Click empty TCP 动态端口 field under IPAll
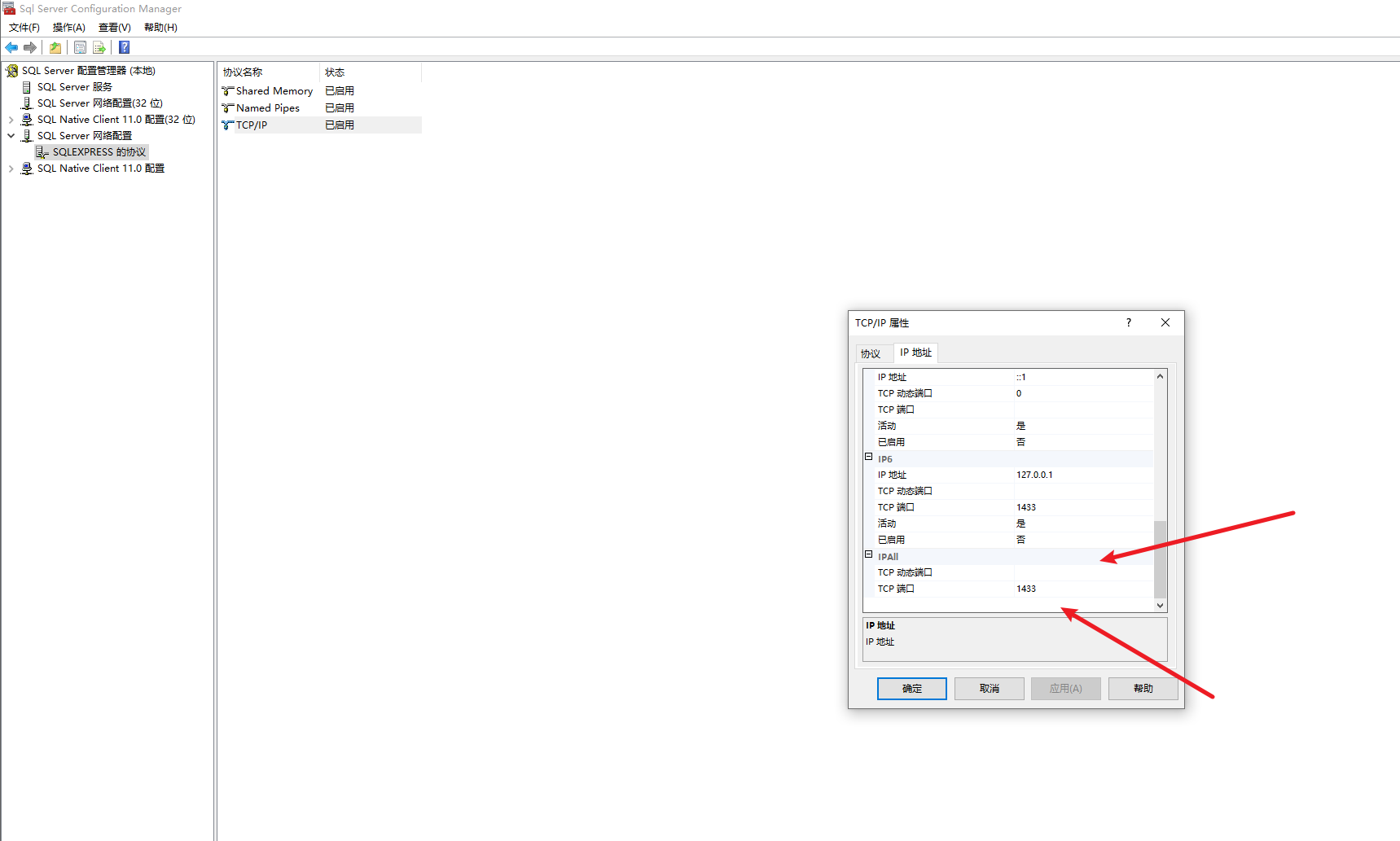The width and height of the screenshot is (1400, 841). [x=1084, y=572]
